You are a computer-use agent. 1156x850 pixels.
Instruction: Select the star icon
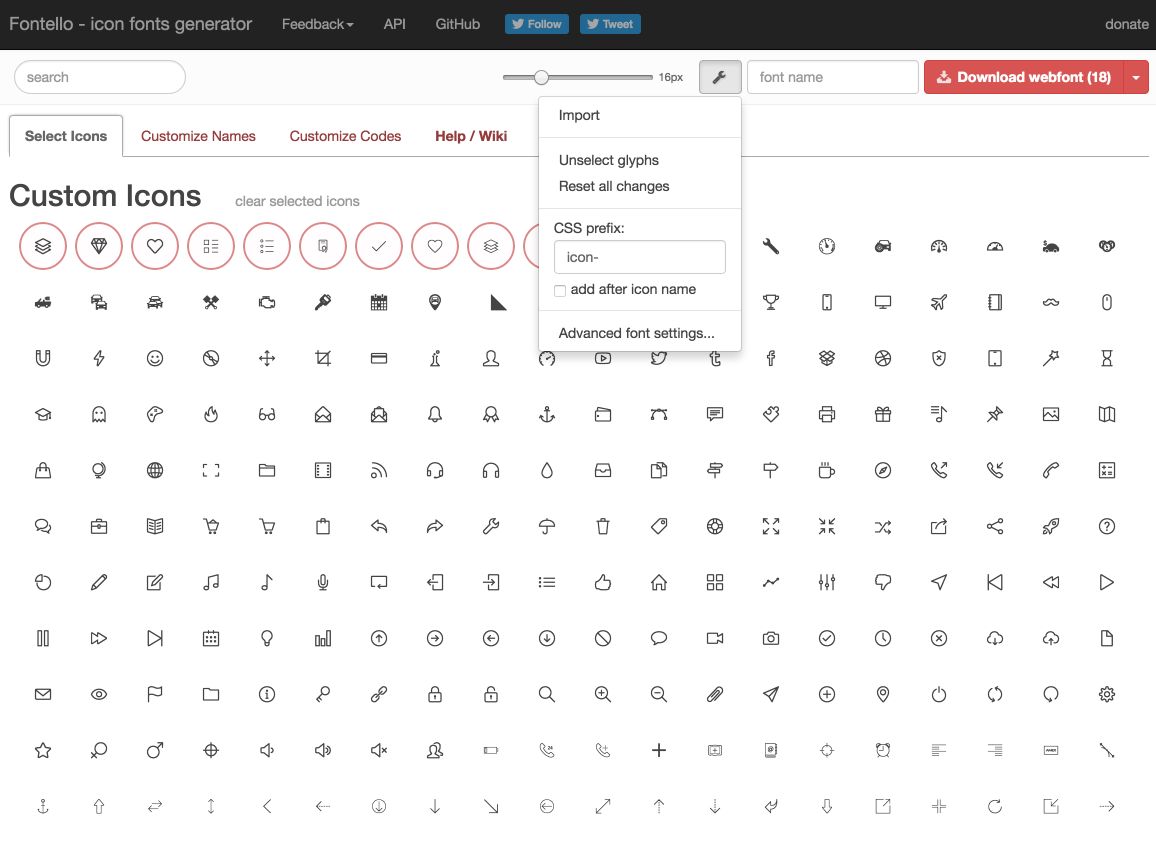43,750
